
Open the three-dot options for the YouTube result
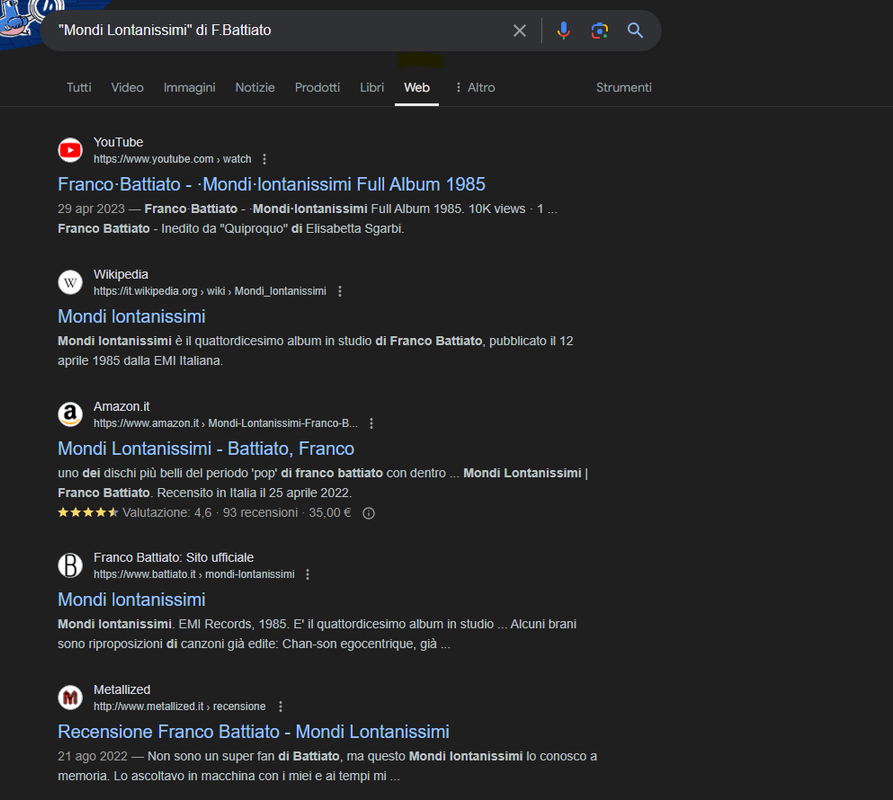click(x=264, y=159)
